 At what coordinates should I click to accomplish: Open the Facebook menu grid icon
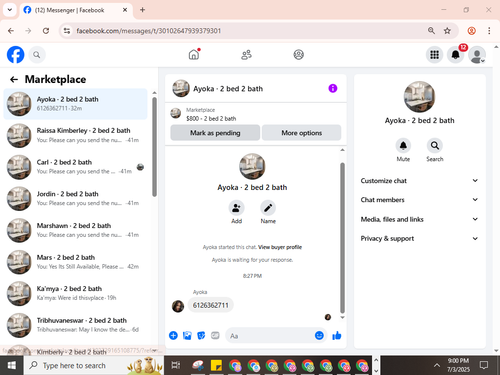point(434,55)
